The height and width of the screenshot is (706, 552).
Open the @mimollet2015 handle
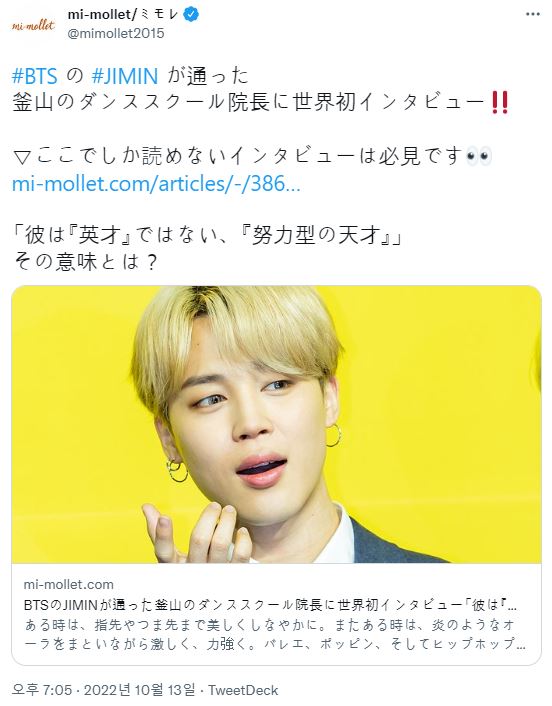(x=116, y=33)
